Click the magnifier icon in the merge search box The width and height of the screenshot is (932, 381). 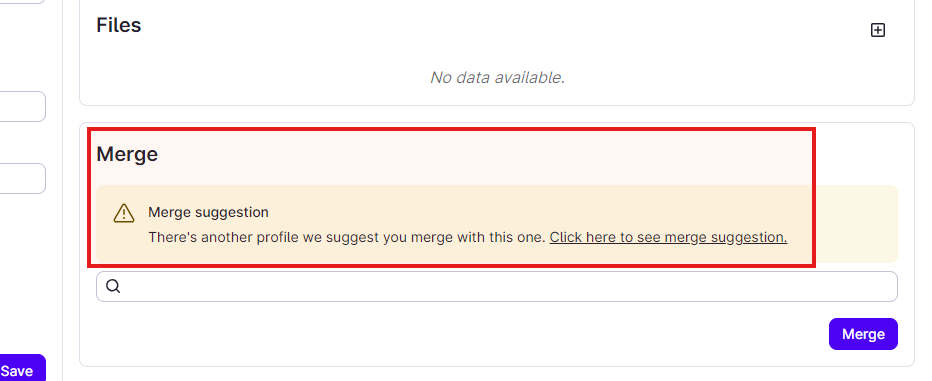[113, 286]
